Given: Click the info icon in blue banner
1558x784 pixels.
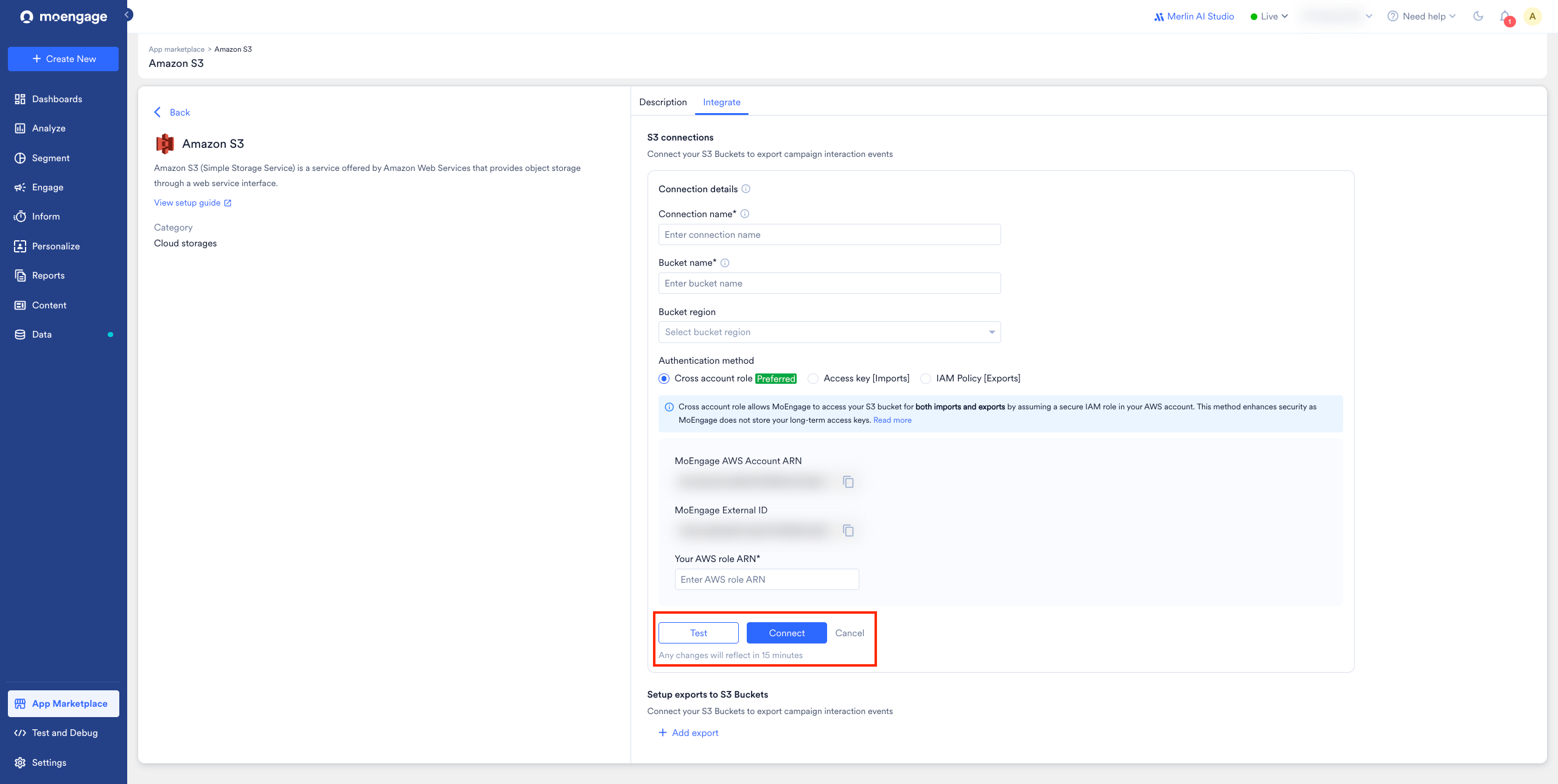Looking at the screenshot, I should [x=669, y=407].
